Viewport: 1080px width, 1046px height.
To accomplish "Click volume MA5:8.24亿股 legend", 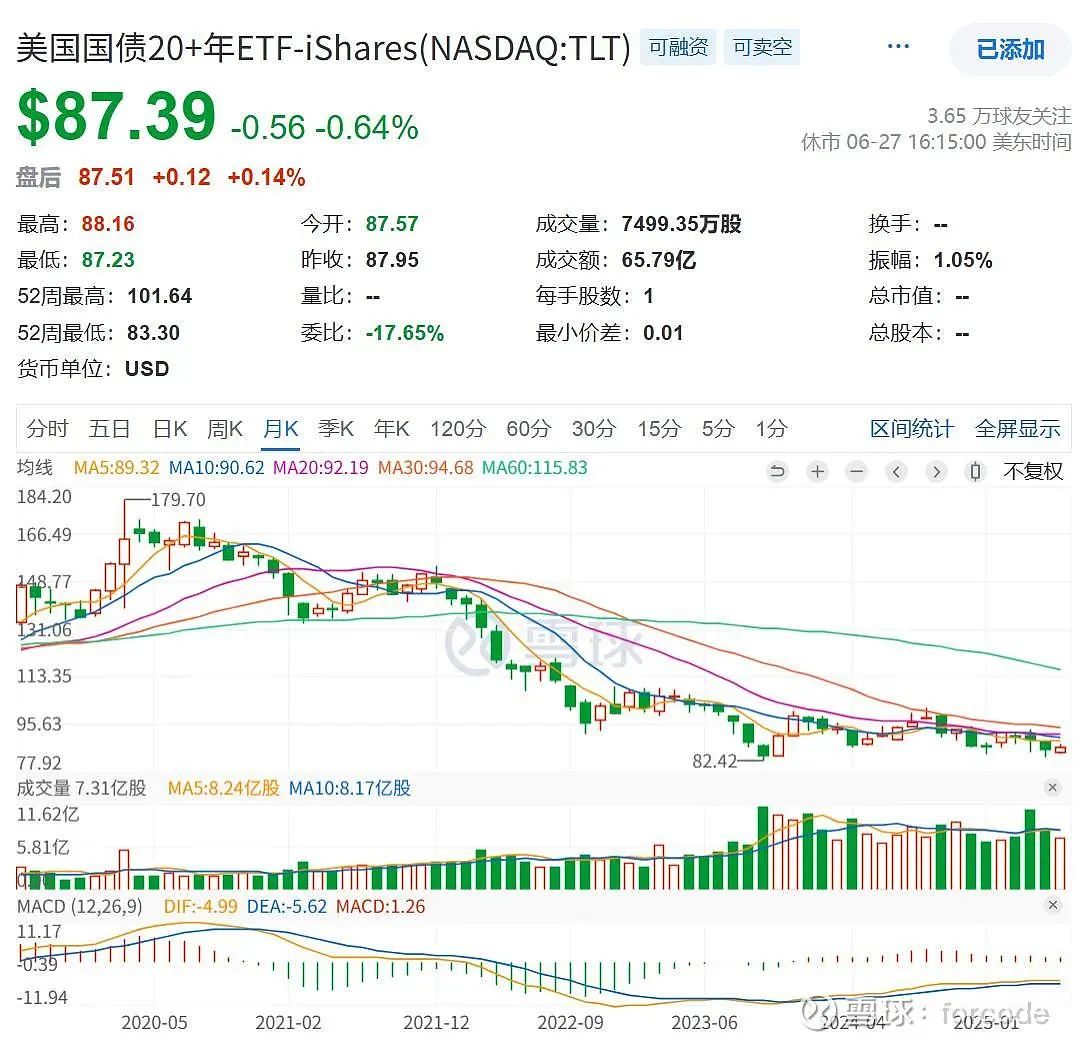I will [223, 788].
